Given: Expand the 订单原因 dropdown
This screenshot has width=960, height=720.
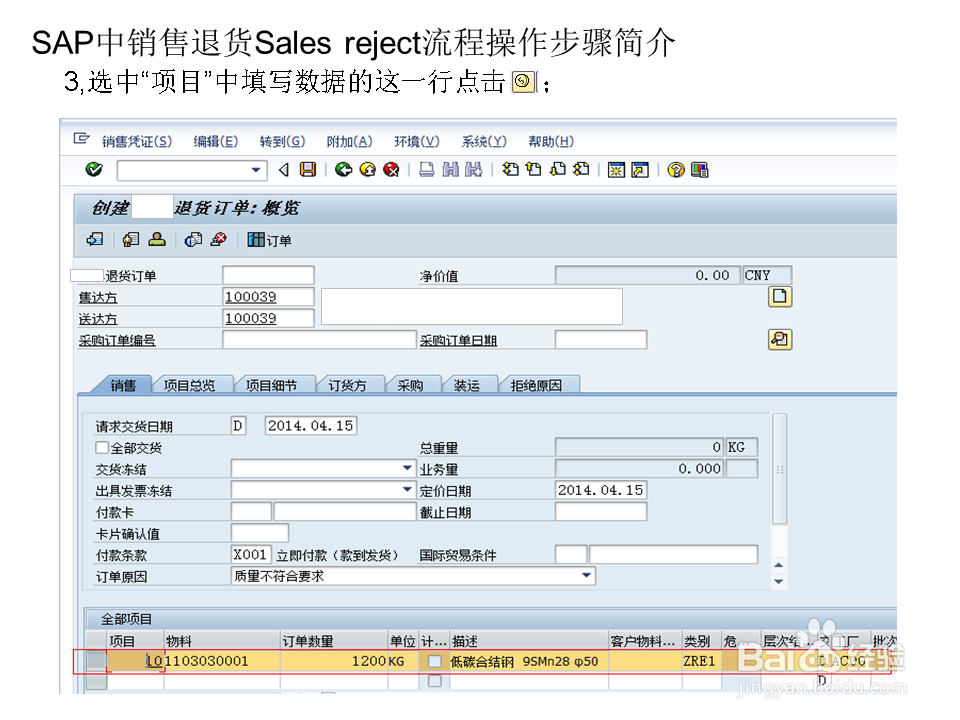Looking at the screenshot, I should (x=587, y=576).
